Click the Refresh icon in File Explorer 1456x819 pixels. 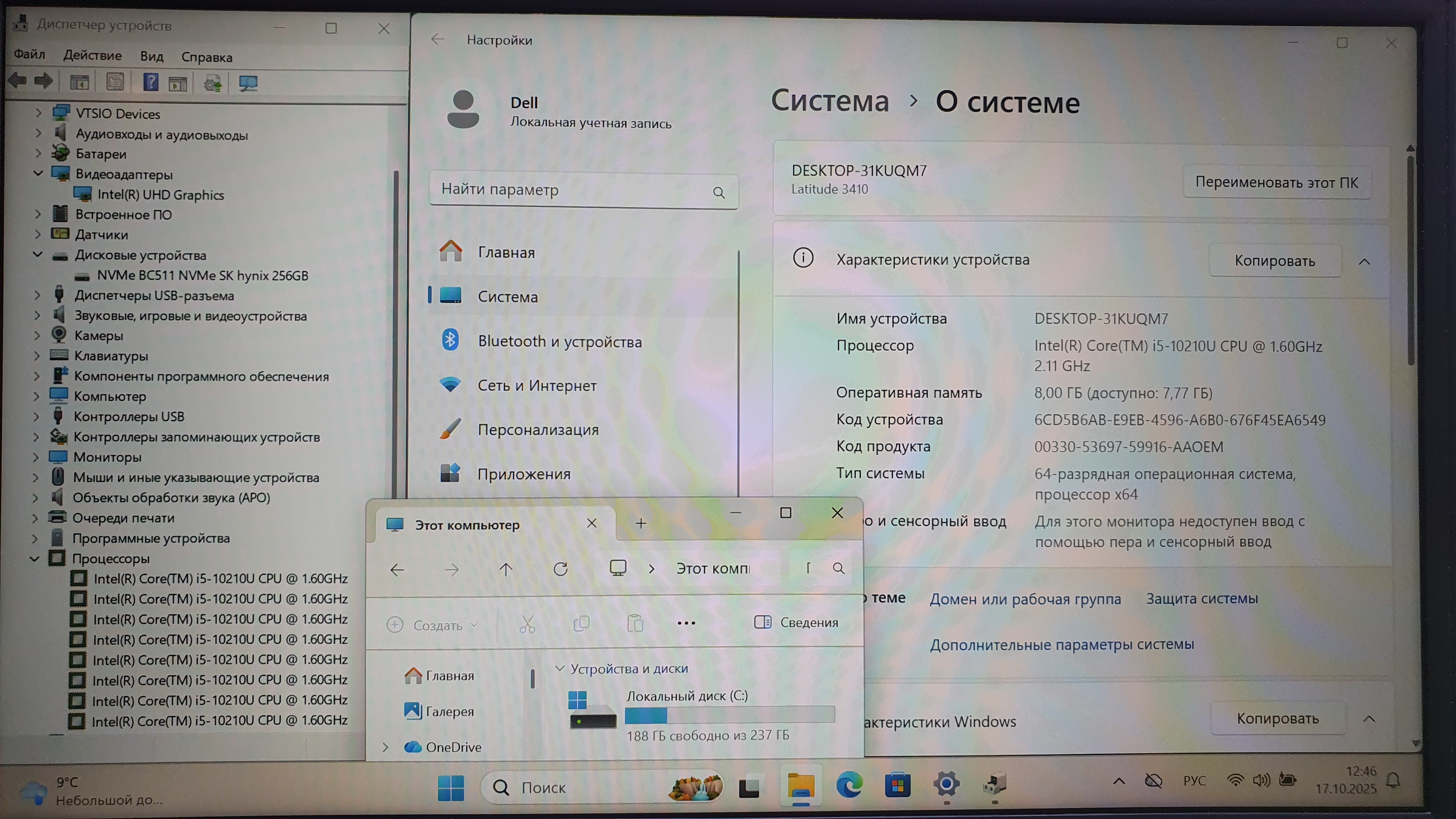(560, 569)
